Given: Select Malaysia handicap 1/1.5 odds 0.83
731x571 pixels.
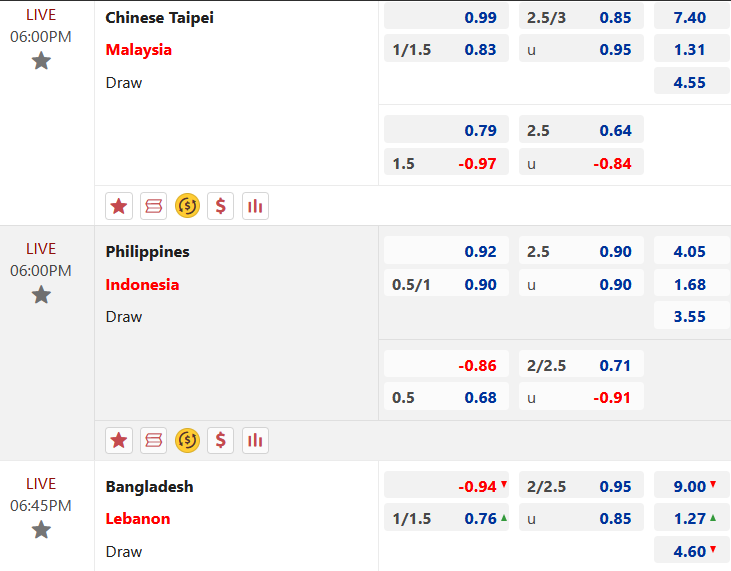Looking at the screenshot, I should coord(446,49).
